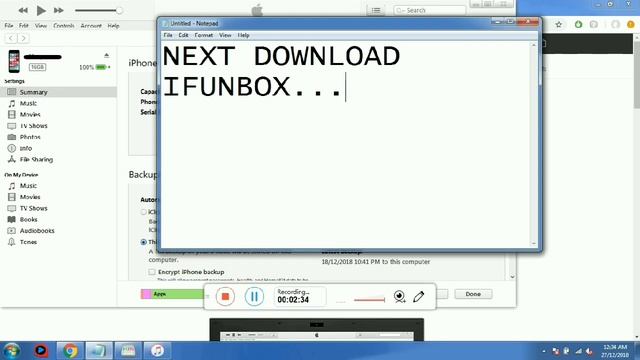Click the orange Chrome extension icon
This screenshot has width=640, height=360.
point(631,24)
